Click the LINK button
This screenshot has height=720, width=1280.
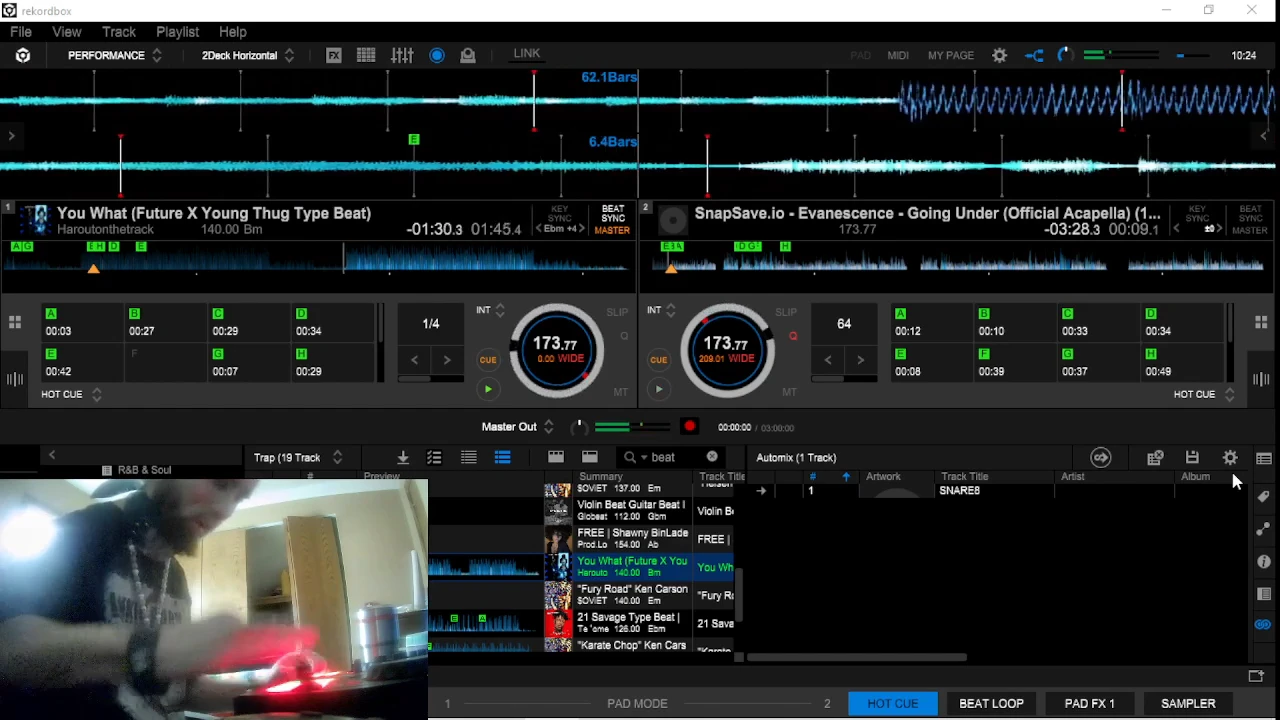pos(527,54)
